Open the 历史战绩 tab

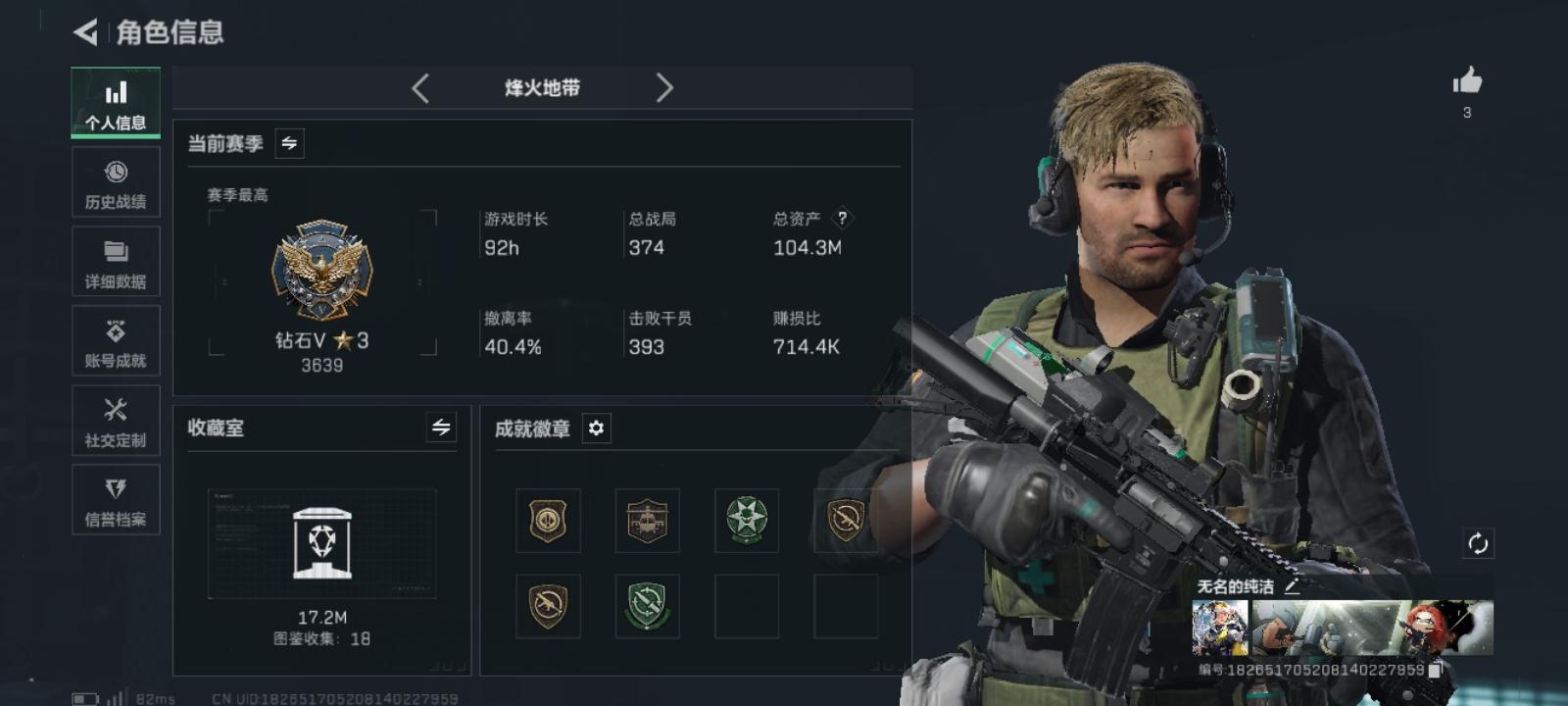click(x=116, y=182)
